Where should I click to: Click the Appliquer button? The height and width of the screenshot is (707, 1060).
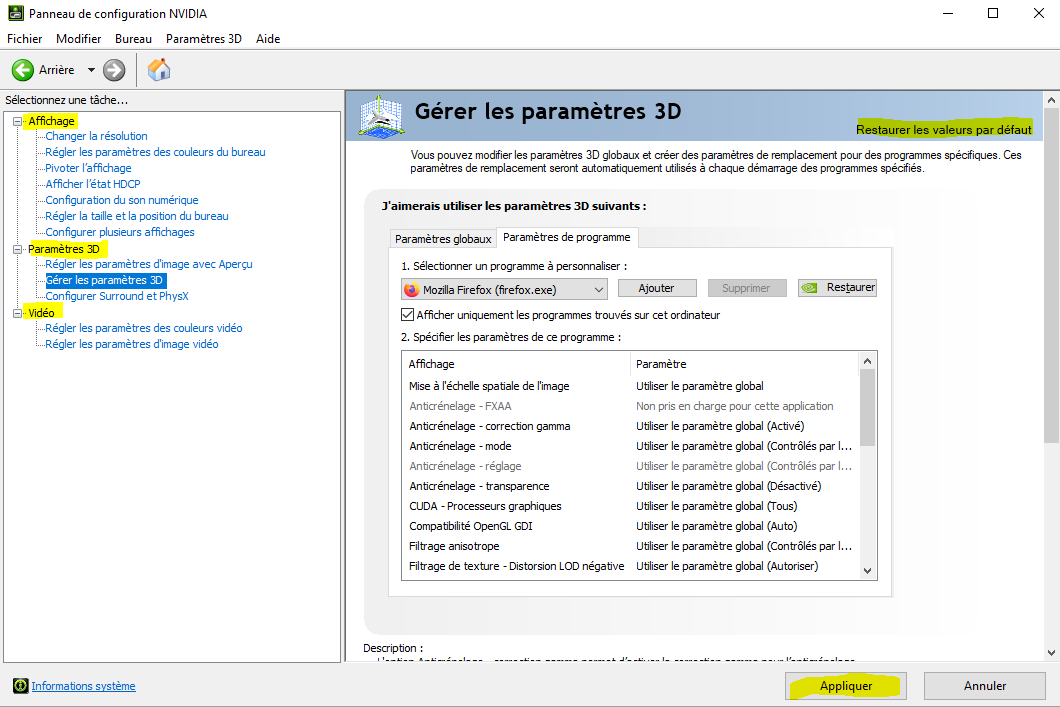pyautogui.click(x=846, y=686)
